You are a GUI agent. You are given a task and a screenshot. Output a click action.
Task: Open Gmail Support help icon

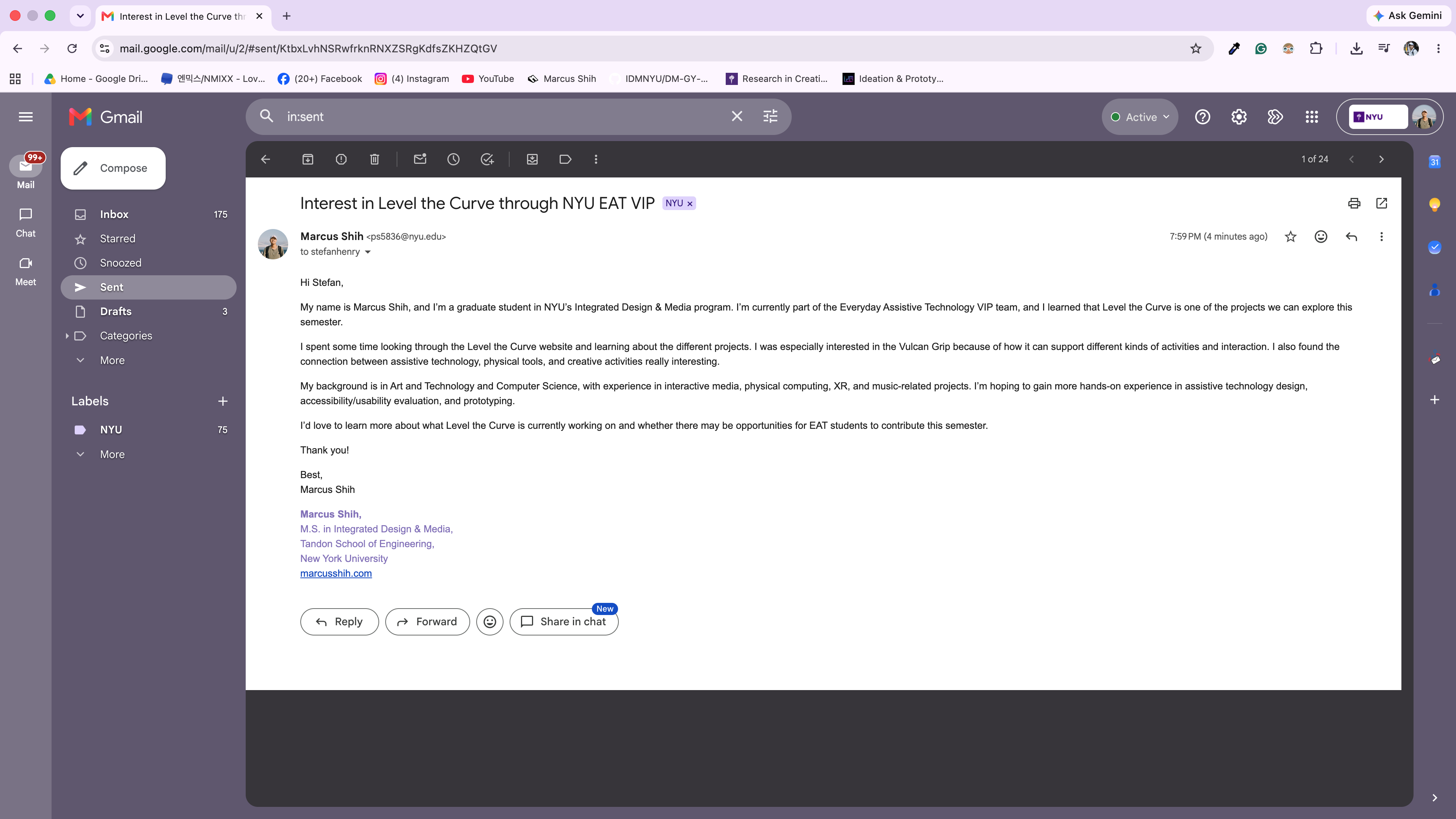pyautogui.click(x=1202, y=117)
